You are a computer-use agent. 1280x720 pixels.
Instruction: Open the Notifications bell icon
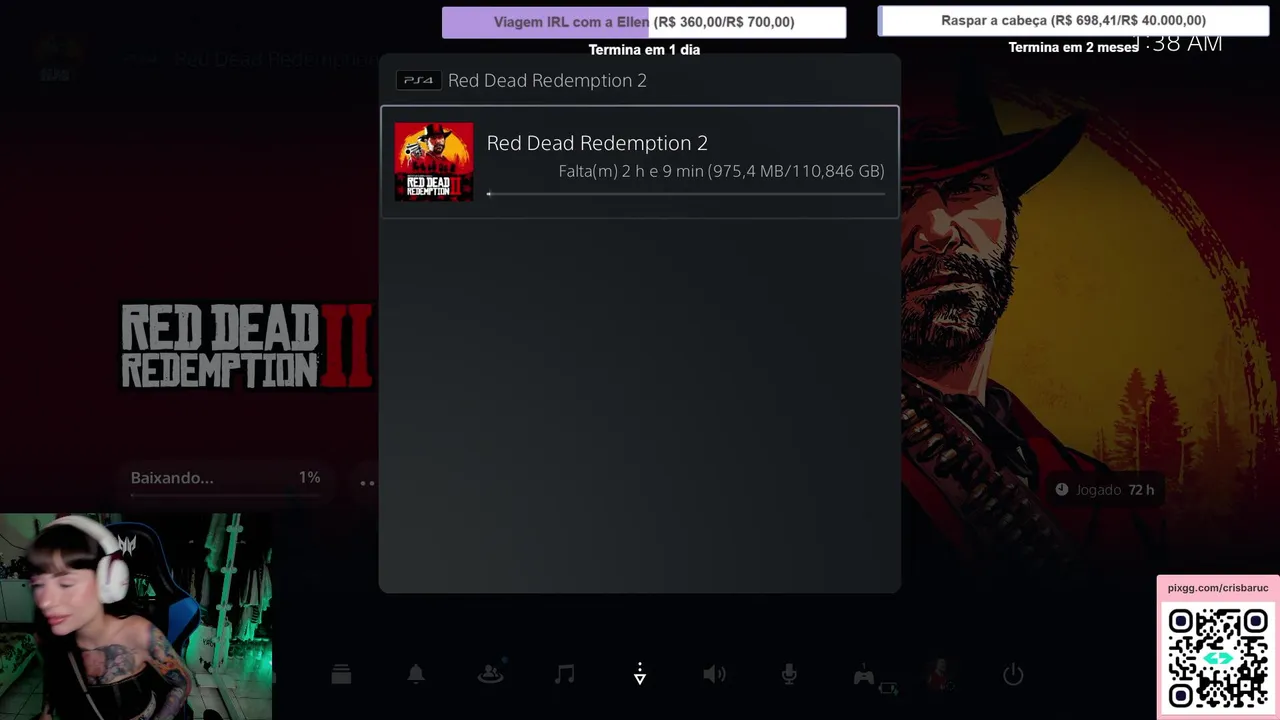(x=416, y=675)
